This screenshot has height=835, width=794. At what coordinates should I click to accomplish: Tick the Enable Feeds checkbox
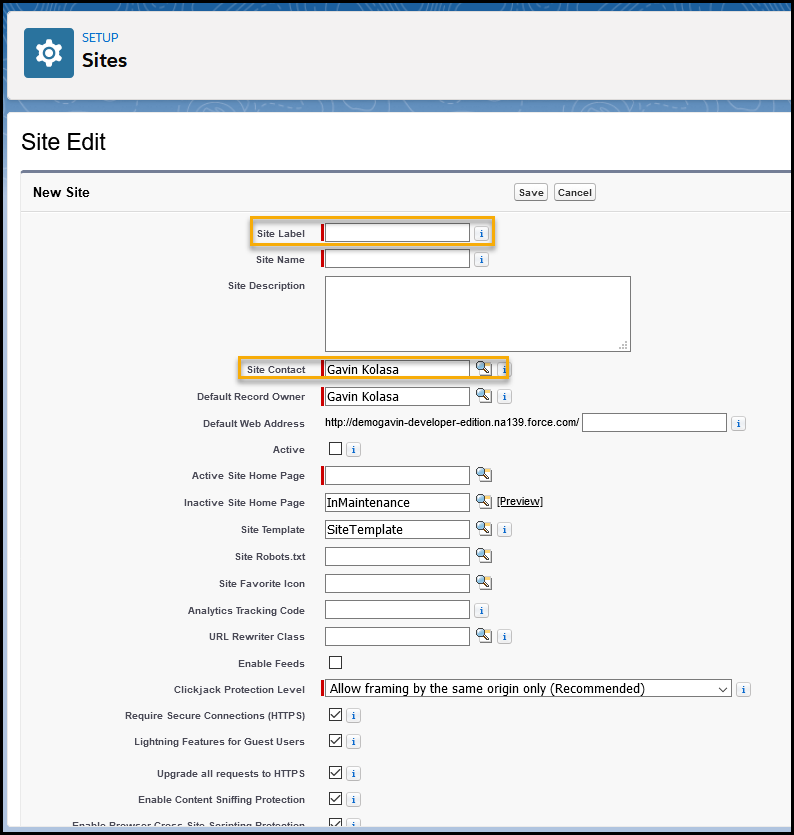[x=335, y=662]
